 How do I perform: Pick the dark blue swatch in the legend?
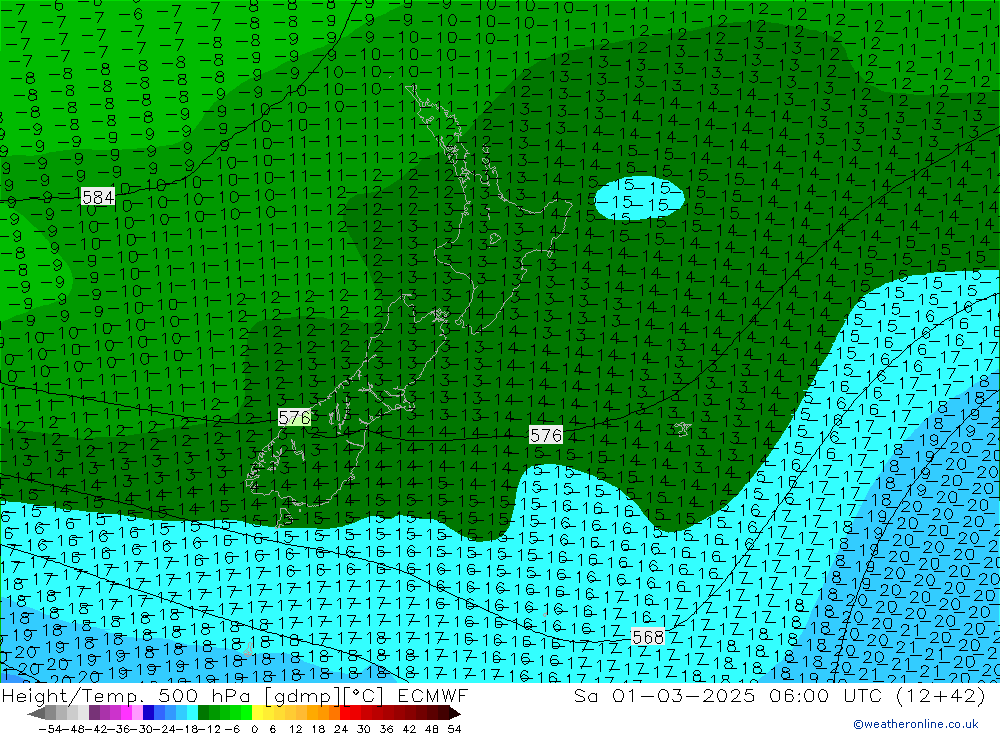click(x=149, y=714)
